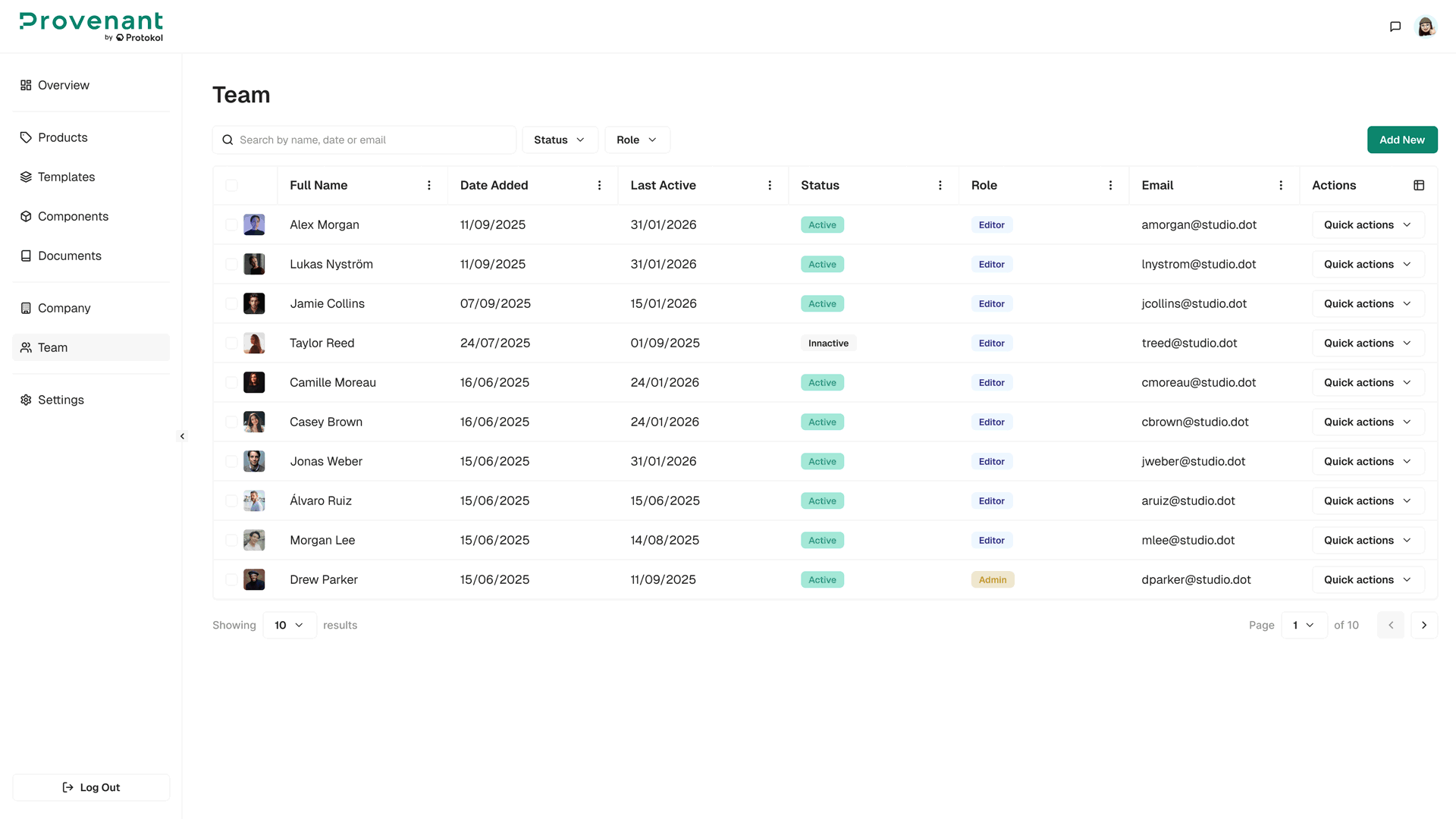
Task: Open Email column options menu
Action: pos(1281,185)
